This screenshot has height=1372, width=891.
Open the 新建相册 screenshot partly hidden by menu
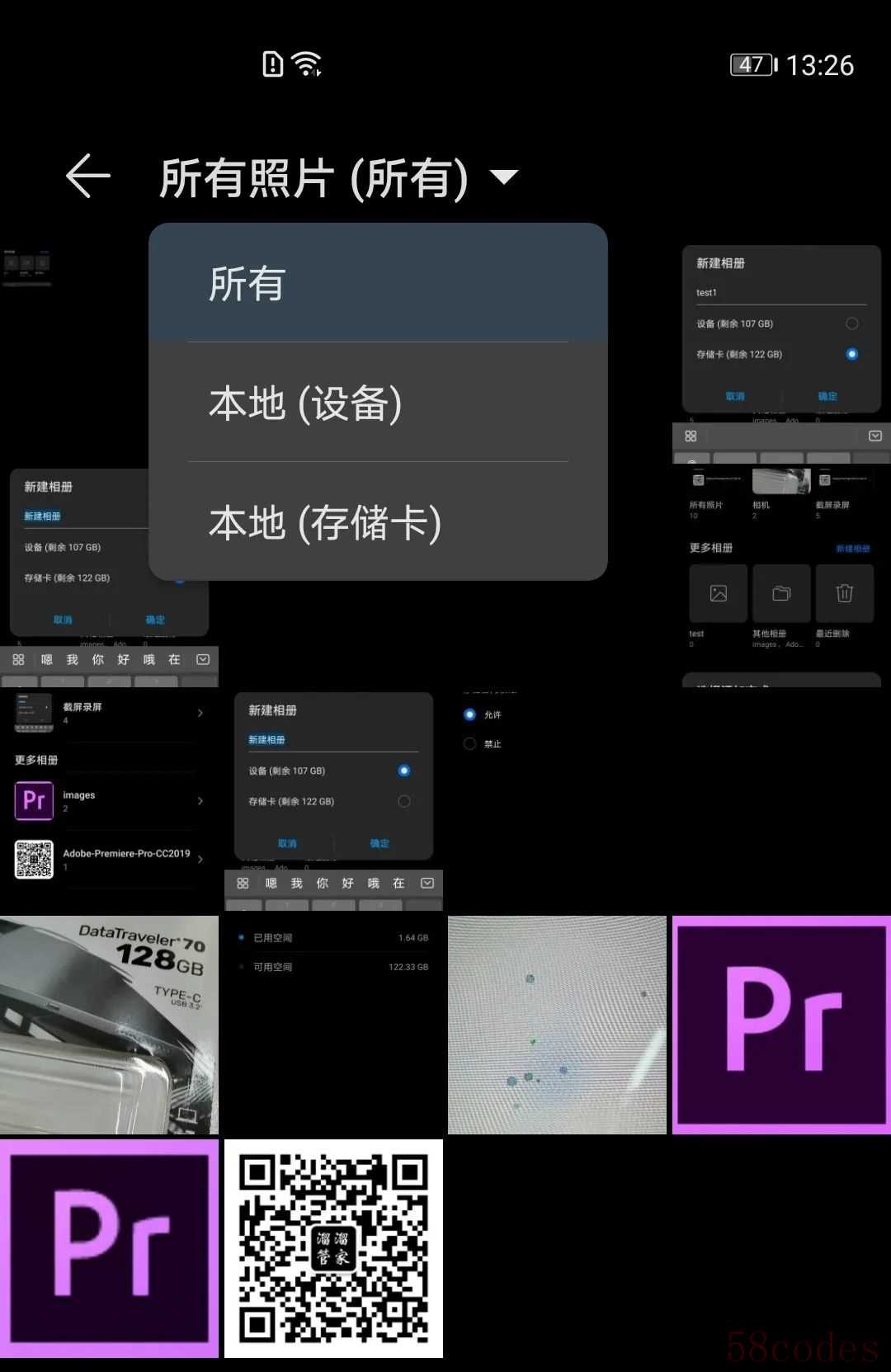[109, 578]
